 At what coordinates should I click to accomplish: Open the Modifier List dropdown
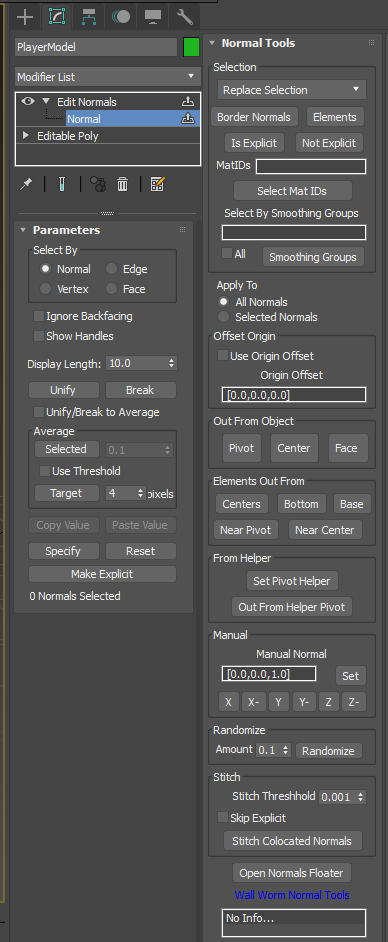108,77
